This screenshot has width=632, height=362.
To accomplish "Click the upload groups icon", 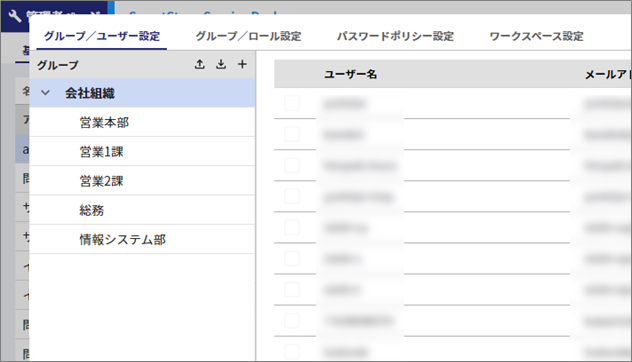I will pos(200,64).
